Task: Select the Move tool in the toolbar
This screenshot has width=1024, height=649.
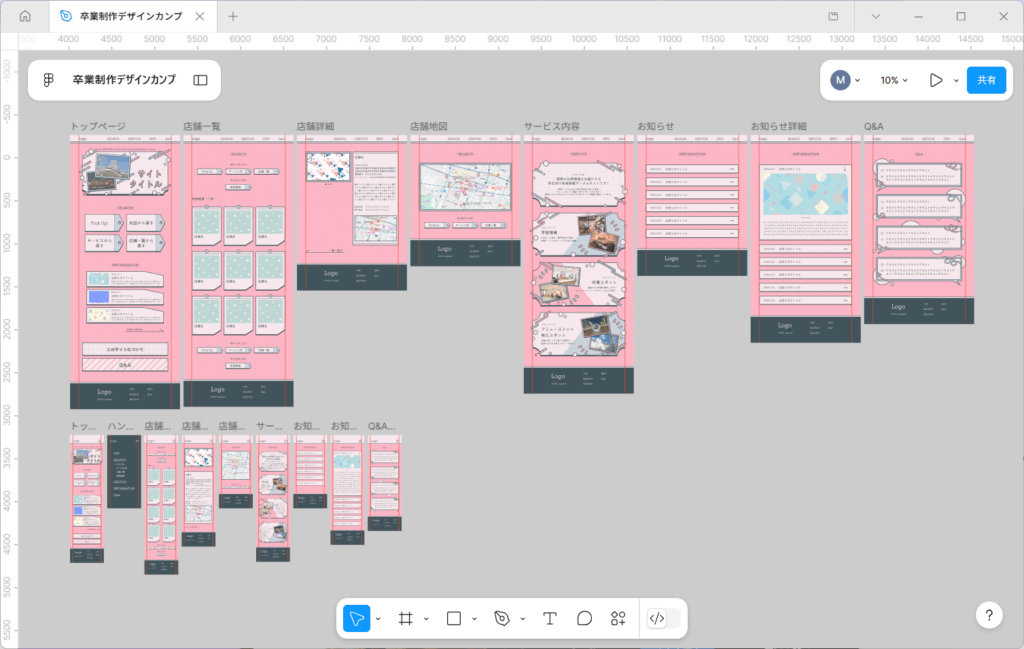Action: 357,618
